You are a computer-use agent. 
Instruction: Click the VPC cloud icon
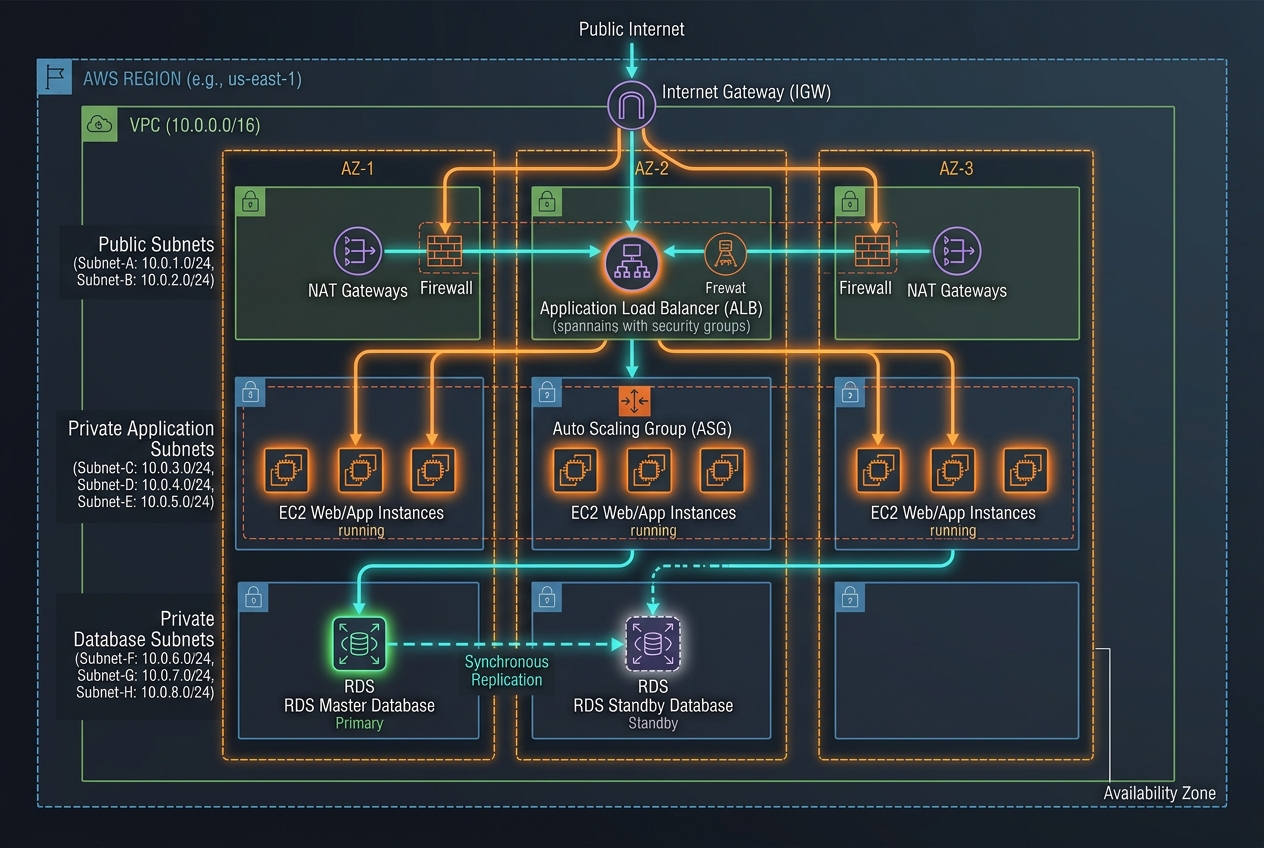tap(99, 125)
